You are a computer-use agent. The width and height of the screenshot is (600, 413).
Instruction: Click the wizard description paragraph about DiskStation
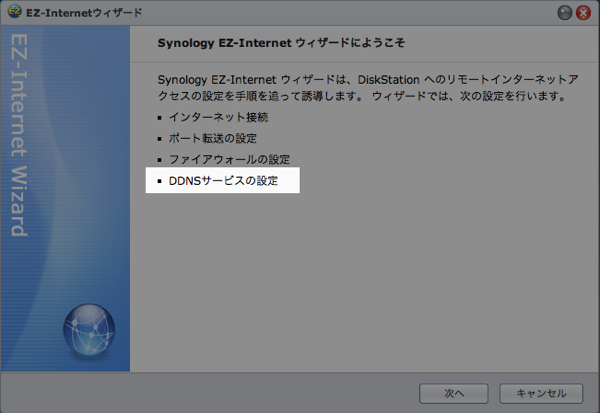point(368,88)
